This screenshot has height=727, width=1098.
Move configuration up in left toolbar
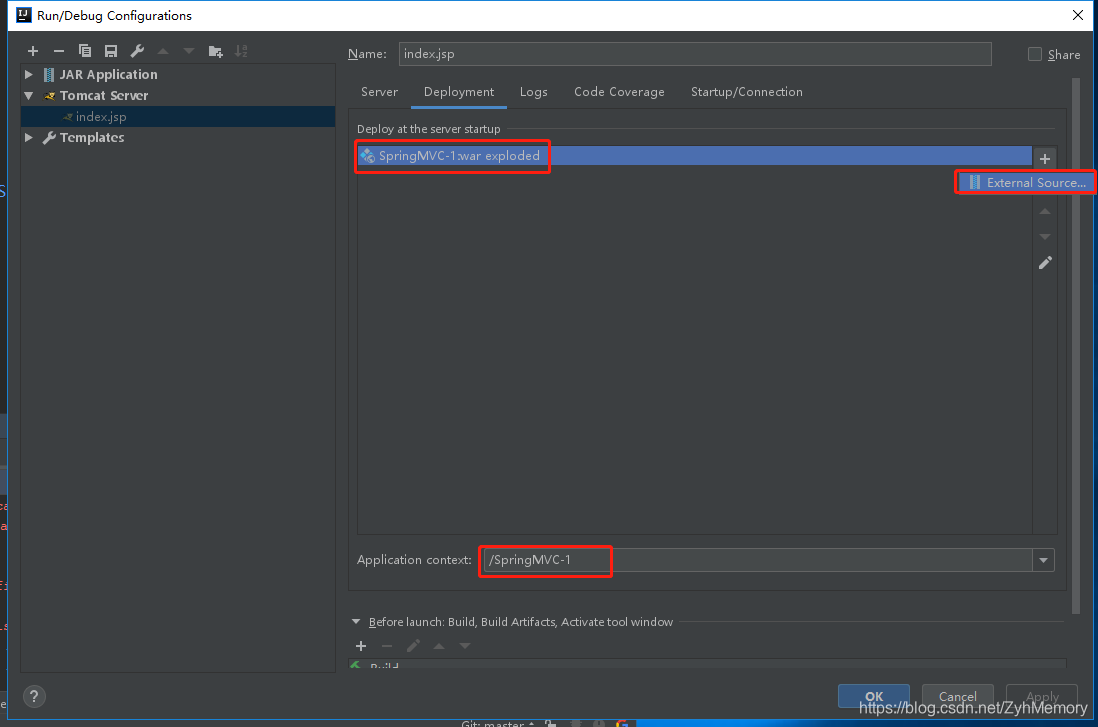[x=163, y=51]
